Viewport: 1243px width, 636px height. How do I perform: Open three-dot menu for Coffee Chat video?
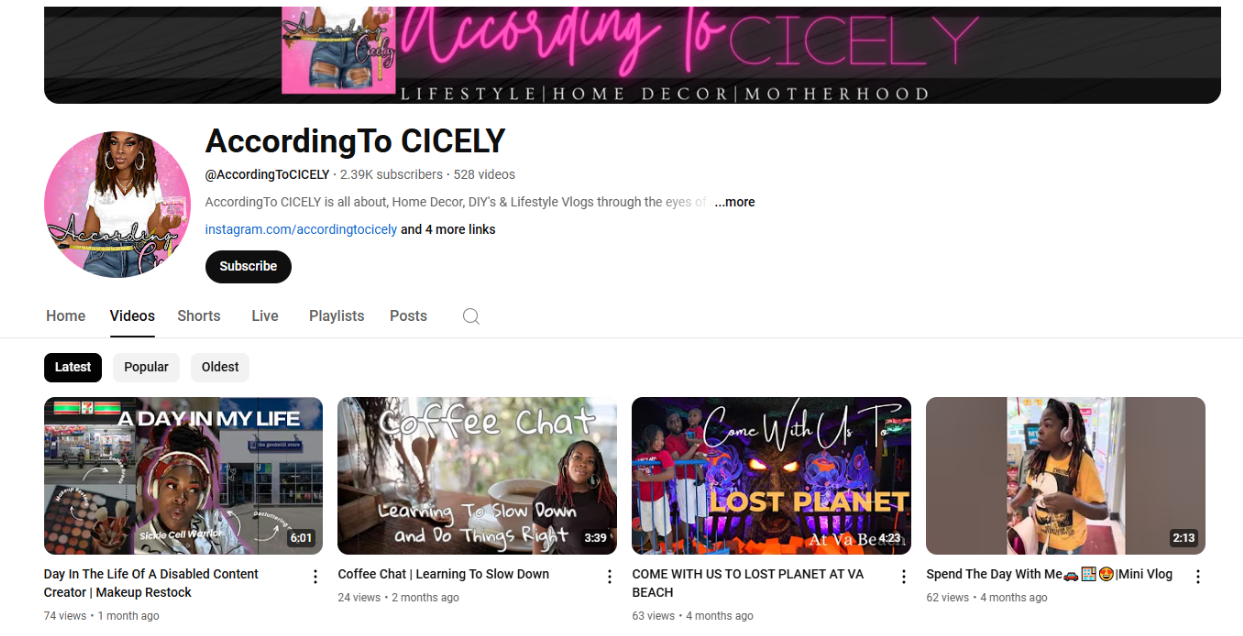[x=609, y=576]
